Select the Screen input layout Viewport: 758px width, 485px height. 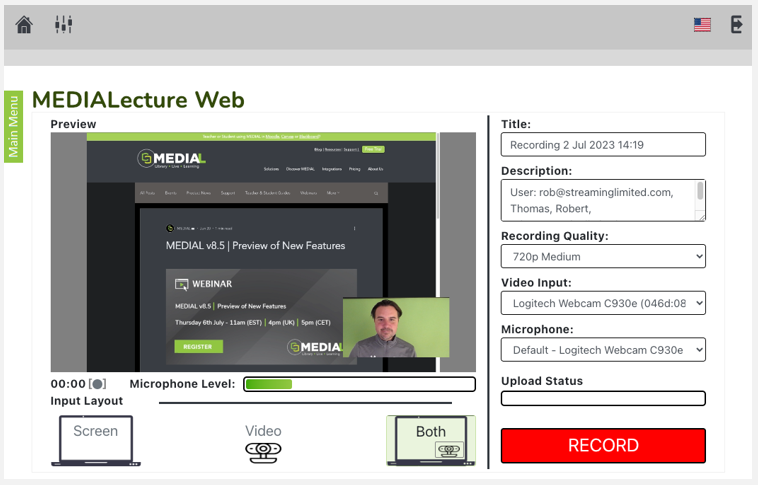coord(96,441)
